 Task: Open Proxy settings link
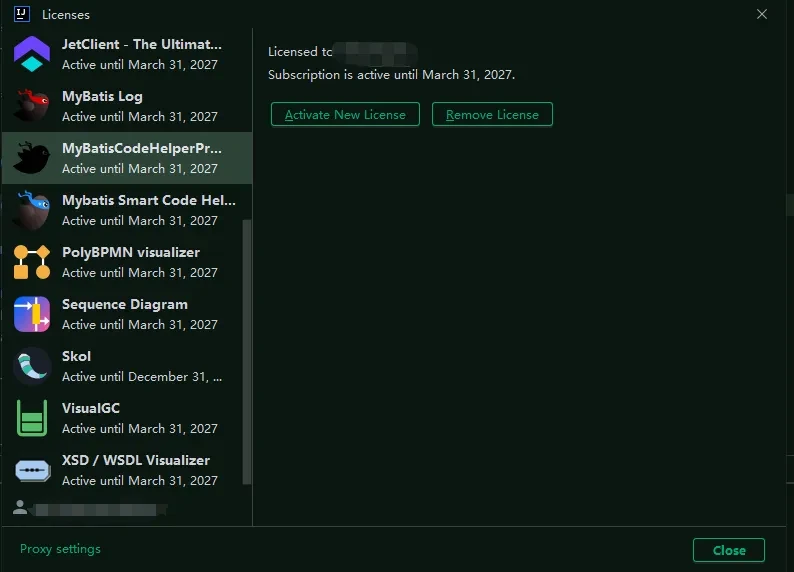(60, 549)
